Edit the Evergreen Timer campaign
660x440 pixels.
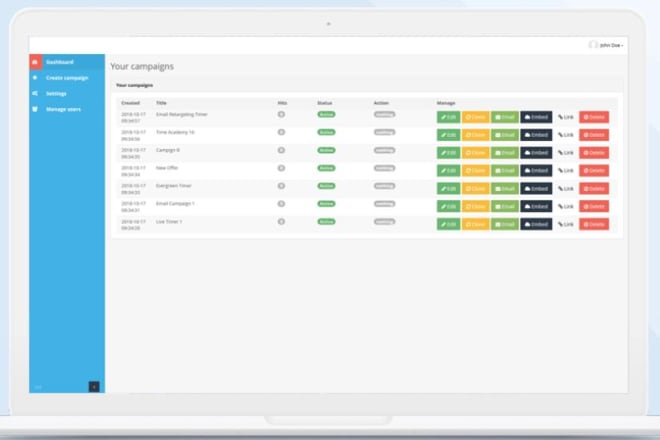point(448,189)
